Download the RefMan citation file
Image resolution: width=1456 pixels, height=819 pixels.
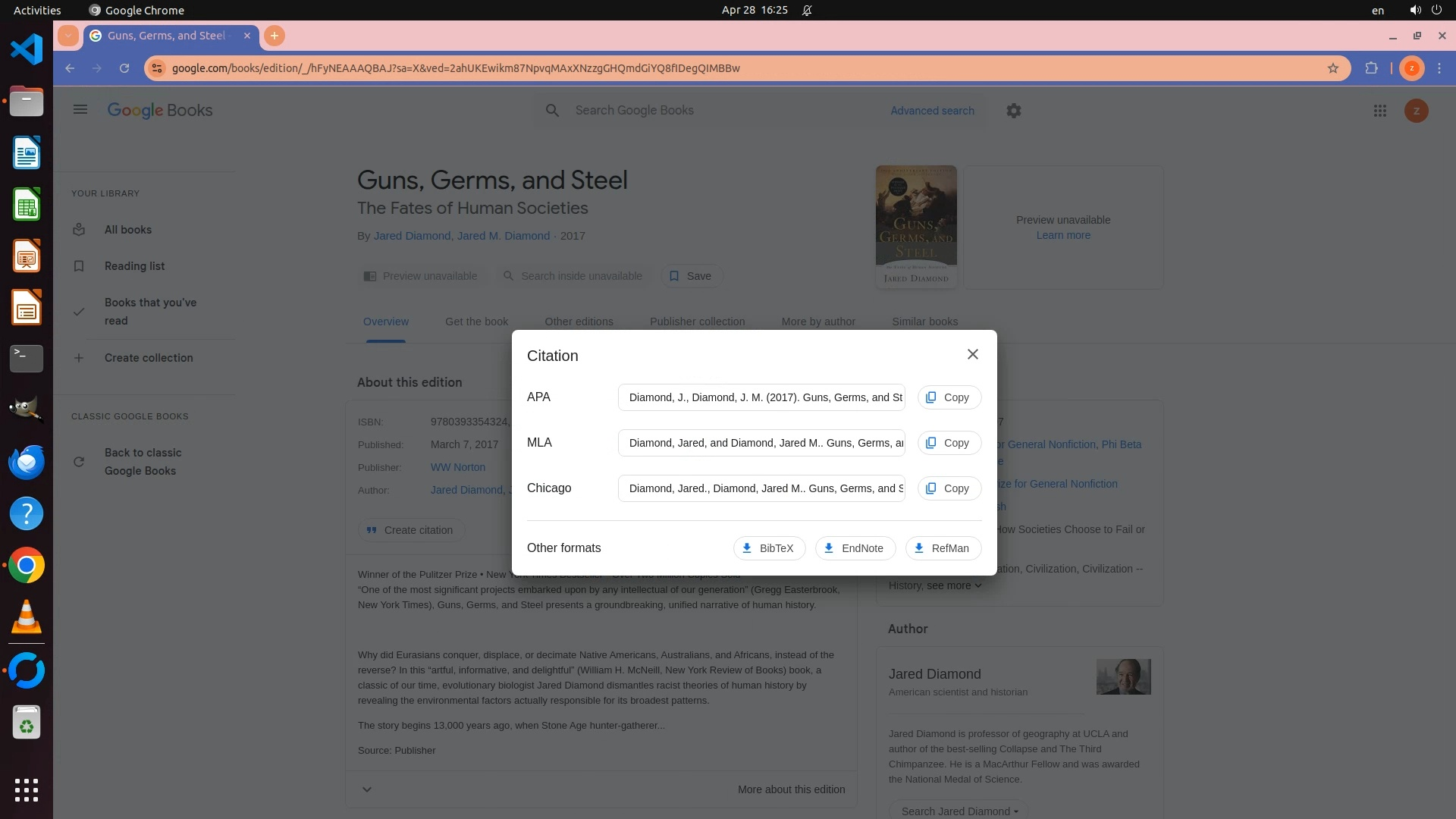coord(943,548)
